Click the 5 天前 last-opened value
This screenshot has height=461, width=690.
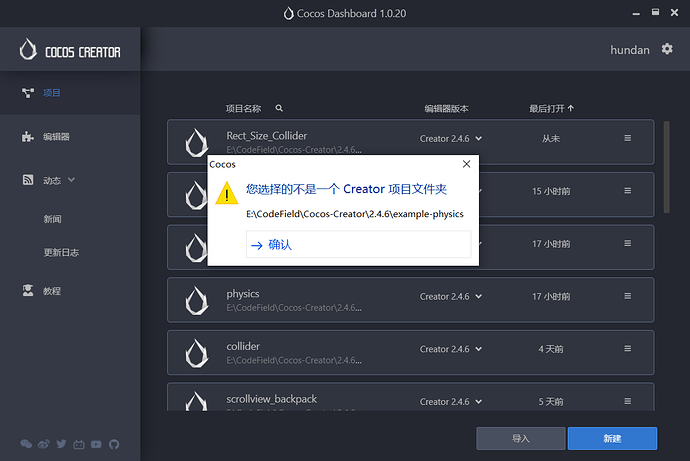tap(551, 402)
